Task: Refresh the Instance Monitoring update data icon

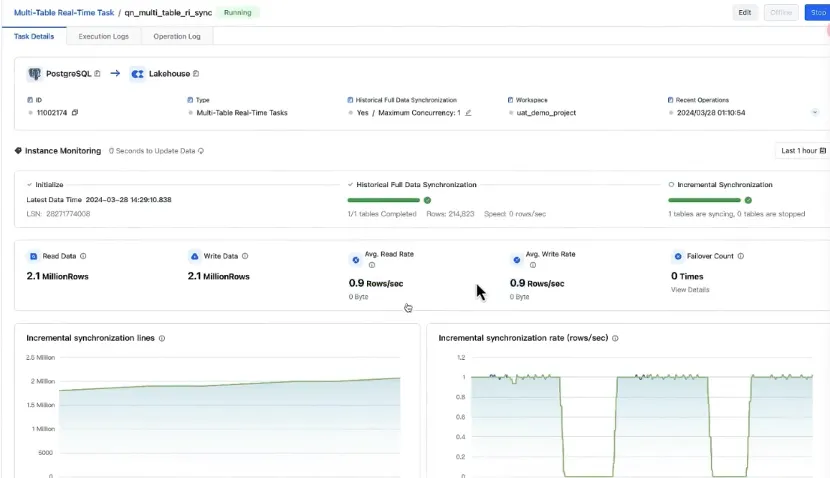Action: coord(201,151)
